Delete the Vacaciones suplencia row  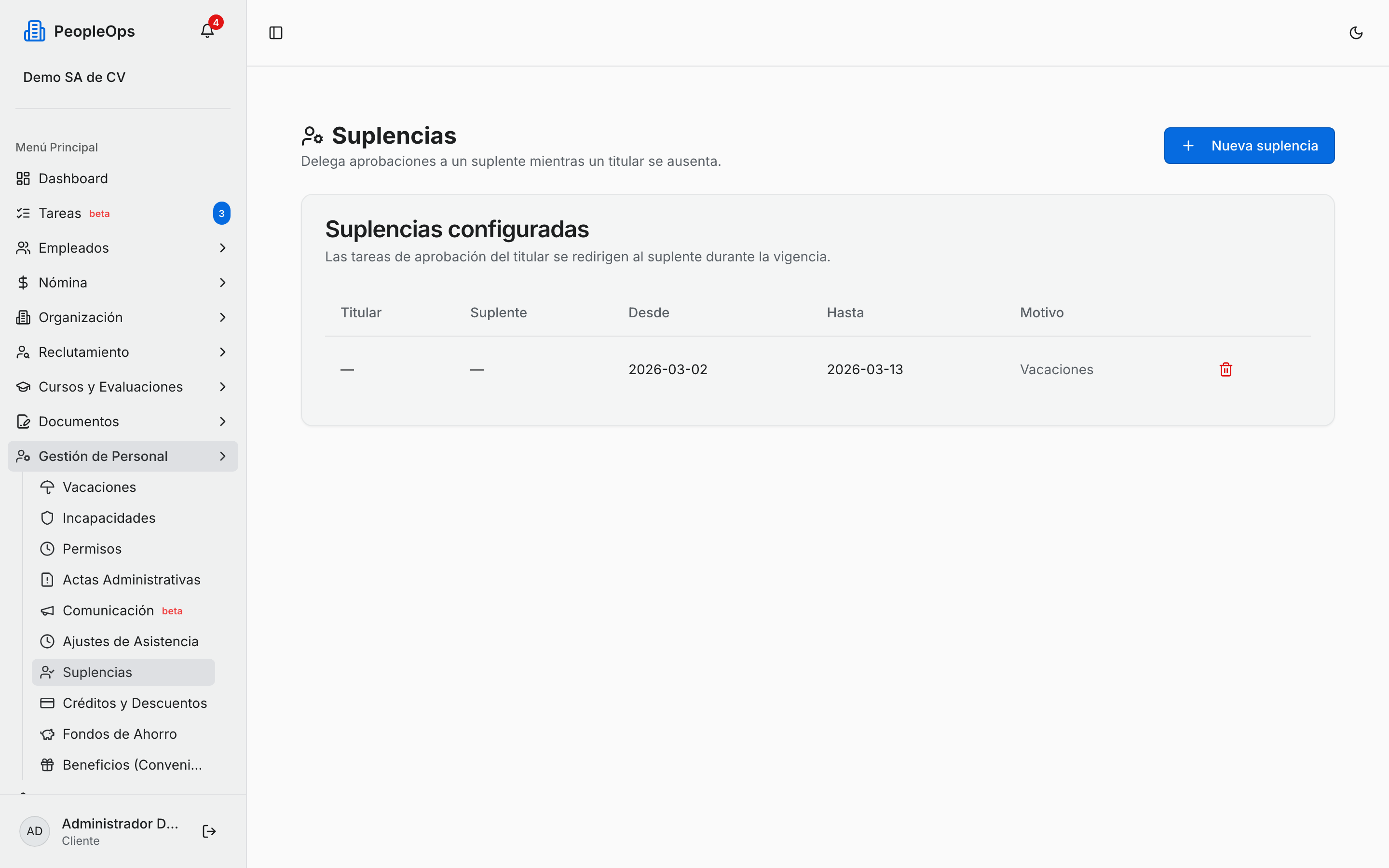[1226, 369]
